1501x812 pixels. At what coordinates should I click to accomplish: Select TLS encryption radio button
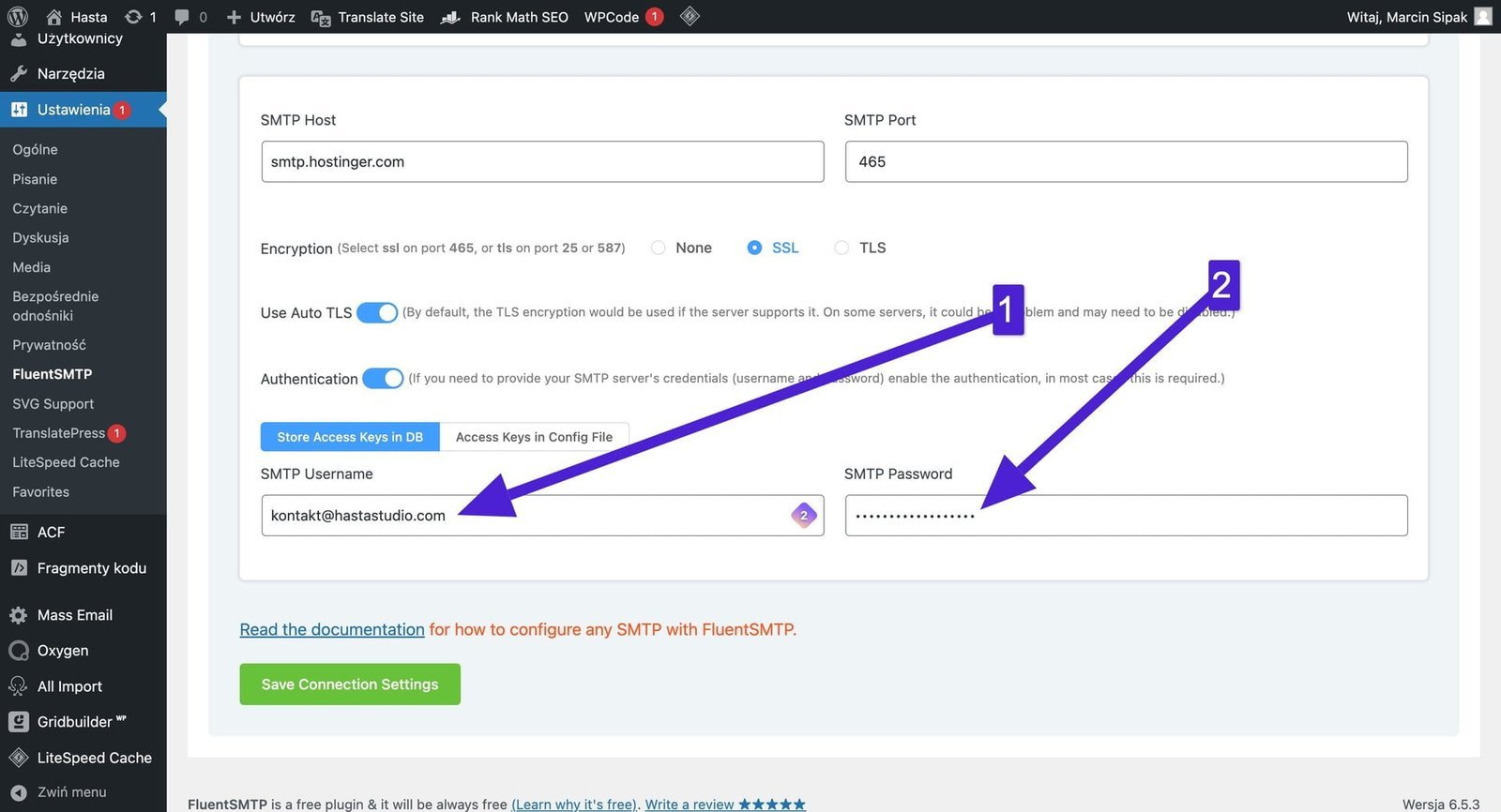point(841,248)
